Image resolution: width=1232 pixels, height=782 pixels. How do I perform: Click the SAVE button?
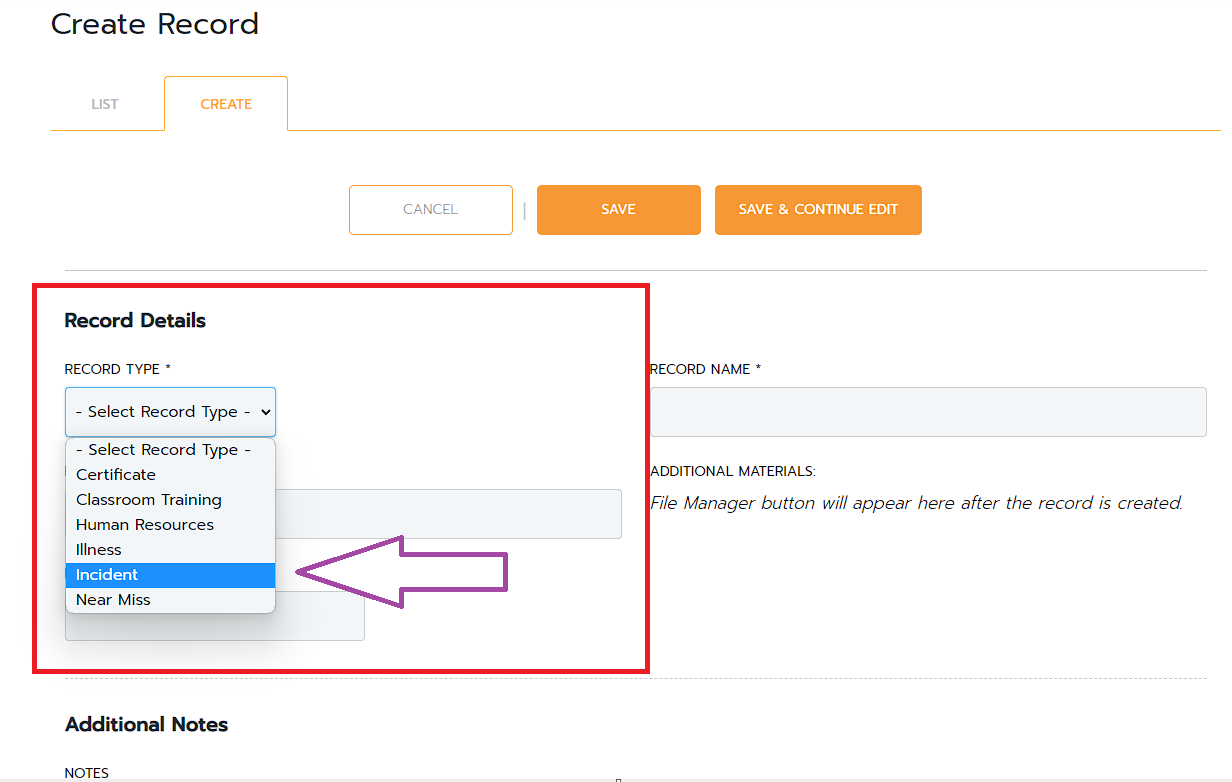click(619, 210)
